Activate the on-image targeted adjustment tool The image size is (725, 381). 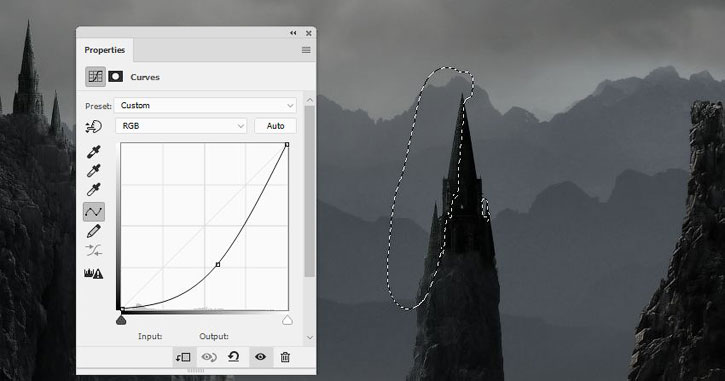[94, 126]
